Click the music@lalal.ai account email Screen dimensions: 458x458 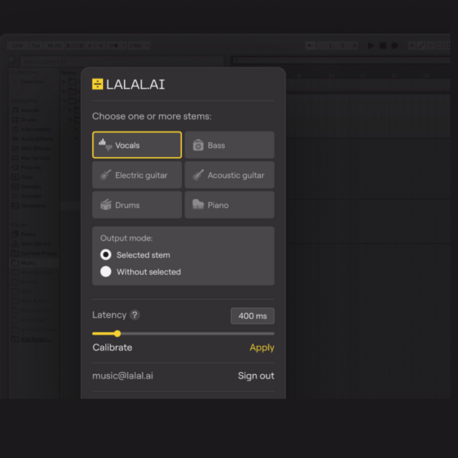(123, 376)
